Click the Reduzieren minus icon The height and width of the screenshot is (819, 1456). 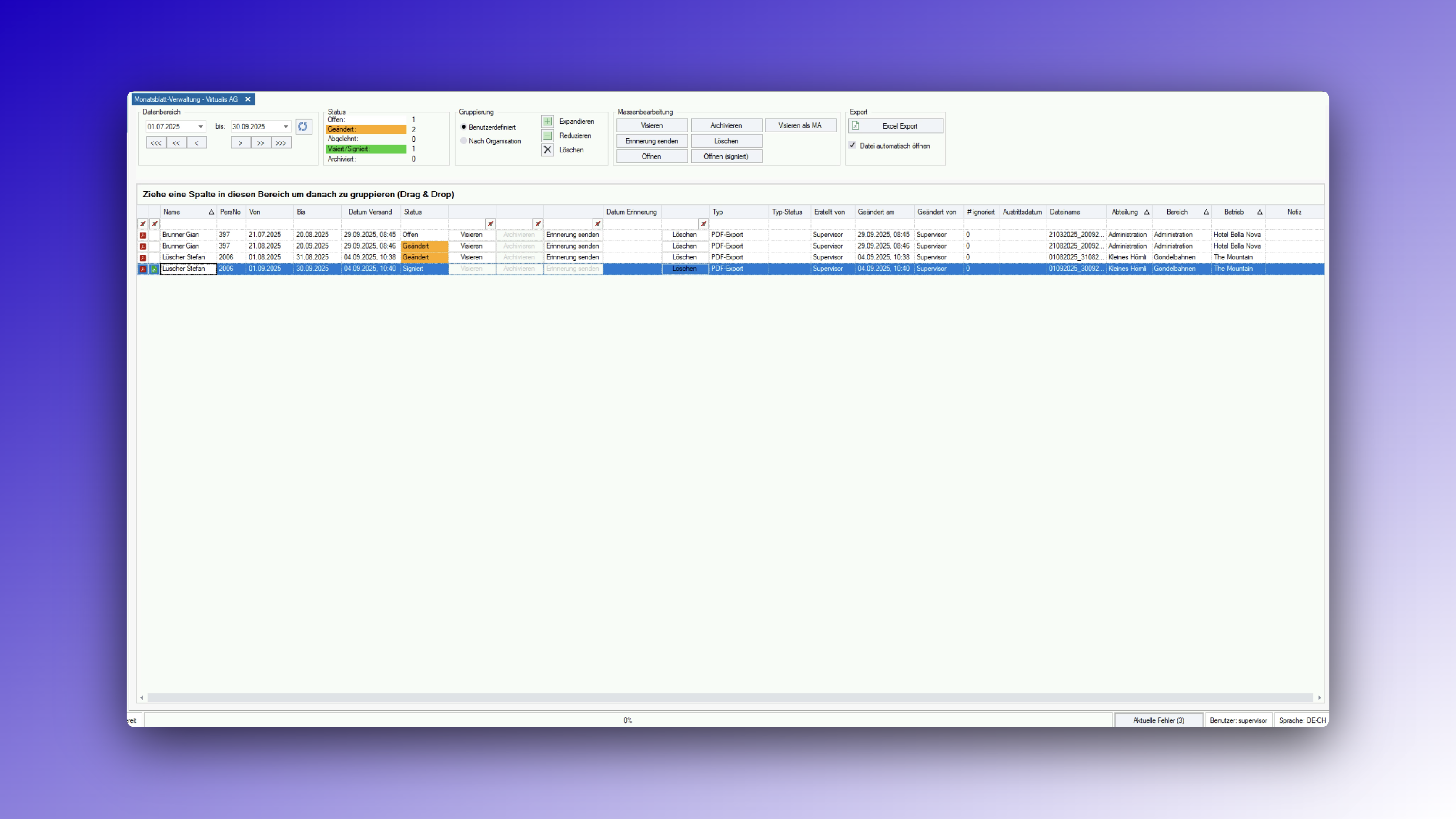547,135
